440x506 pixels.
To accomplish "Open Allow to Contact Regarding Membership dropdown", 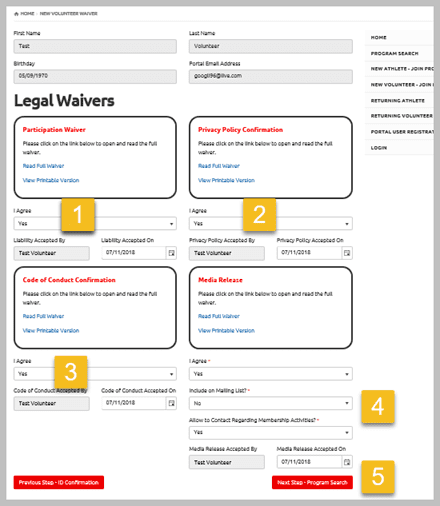I will coord(271,432).
